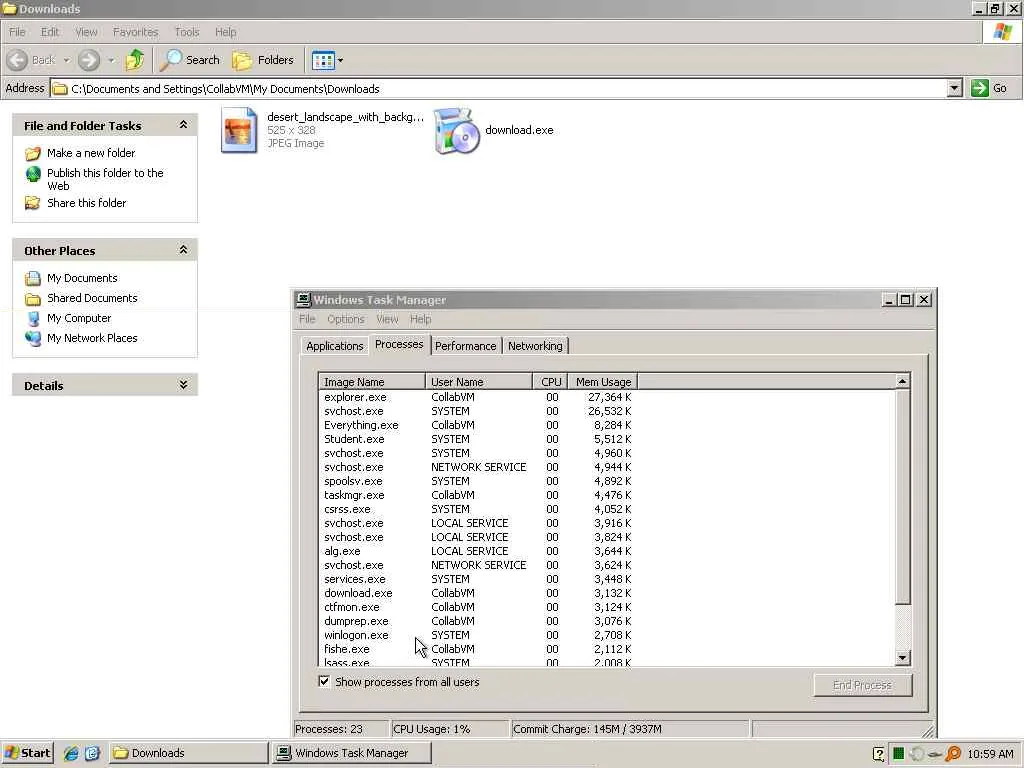Click the process list scroll up arrow
This screenshot has height=768, width=1024.
(903, 381)
